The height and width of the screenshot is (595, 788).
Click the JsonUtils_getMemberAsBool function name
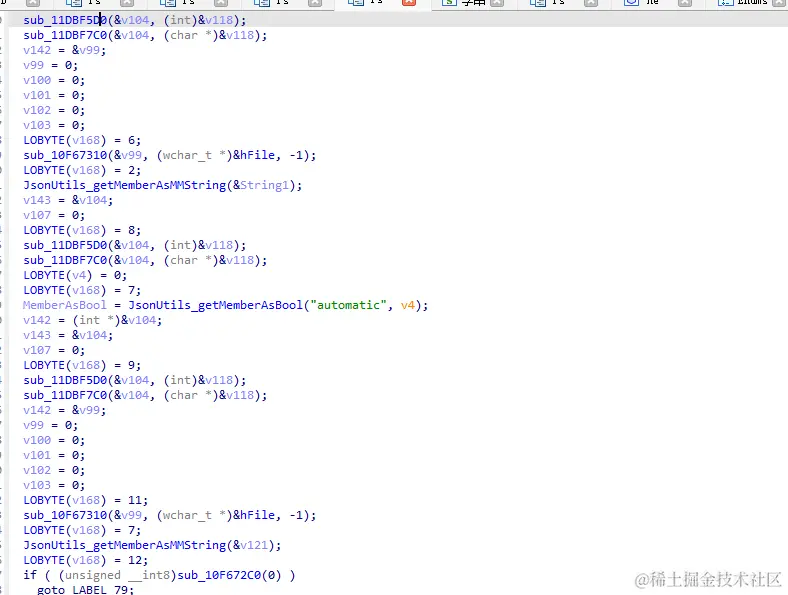(216, 305)
